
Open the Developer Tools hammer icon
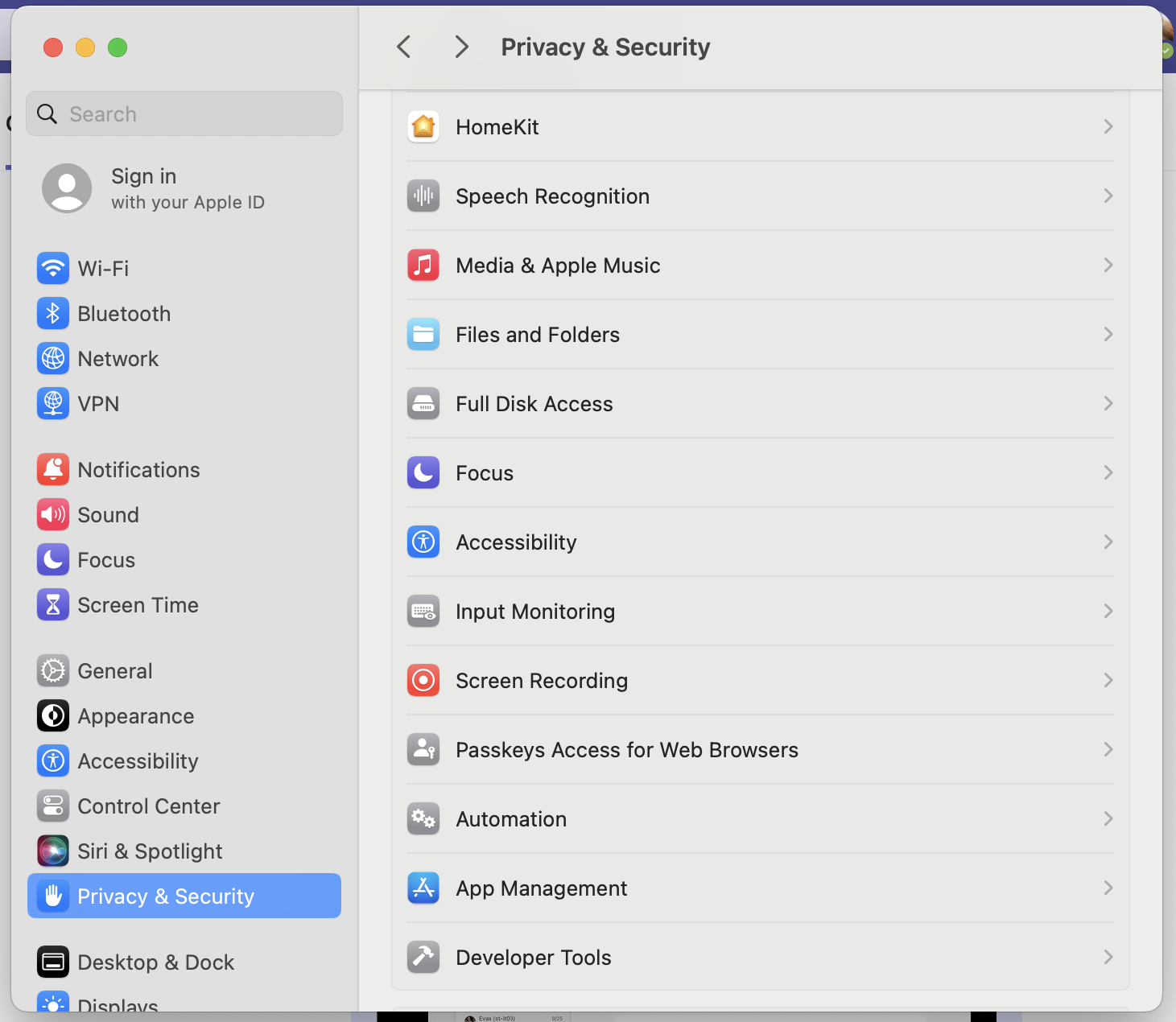click(x=423, y=958)
